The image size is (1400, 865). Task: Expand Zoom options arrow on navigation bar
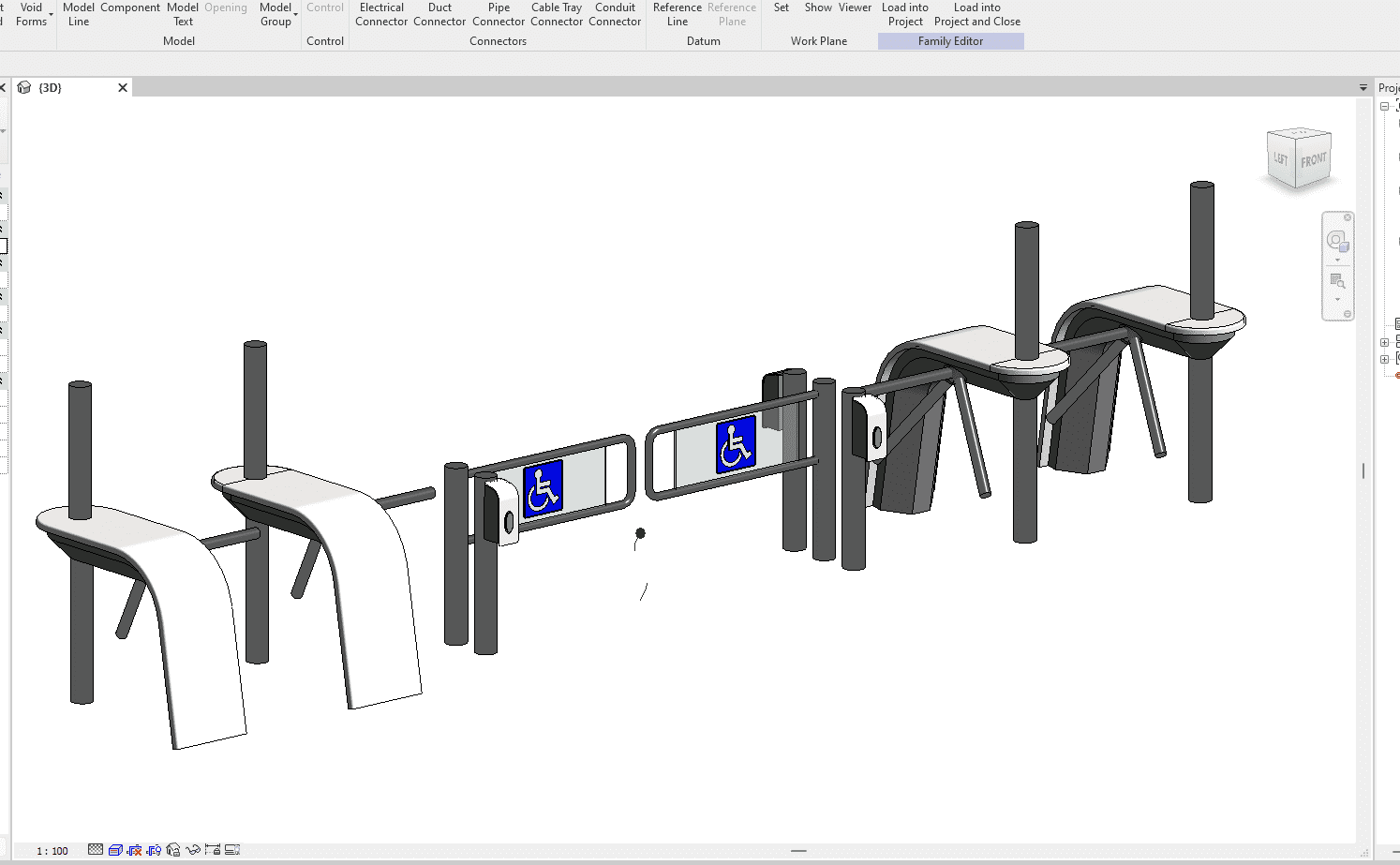pyautogui.click(x=1337, y=299)
